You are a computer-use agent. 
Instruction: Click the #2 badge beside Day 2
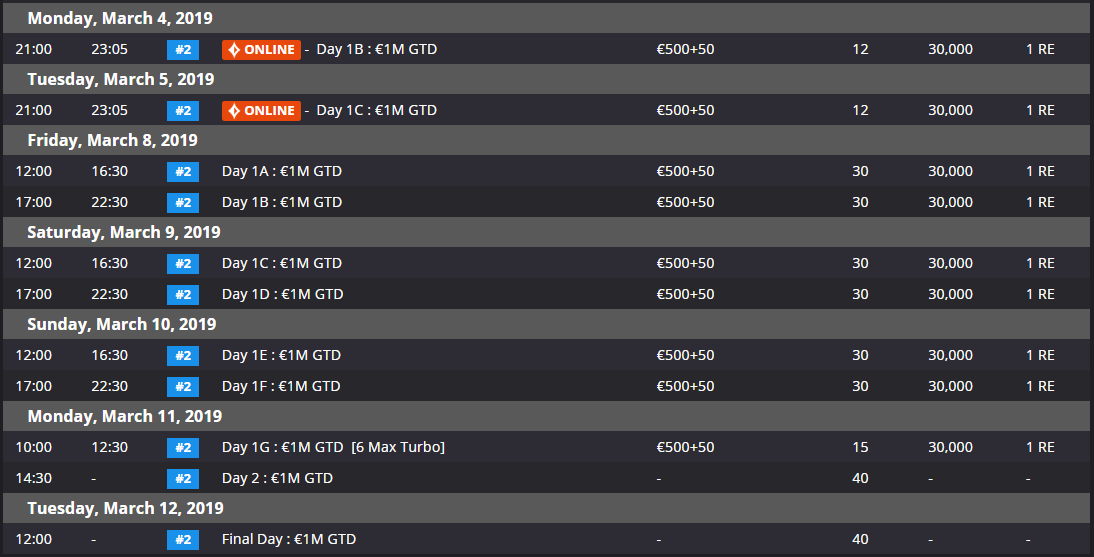click(x=183, y=478)
